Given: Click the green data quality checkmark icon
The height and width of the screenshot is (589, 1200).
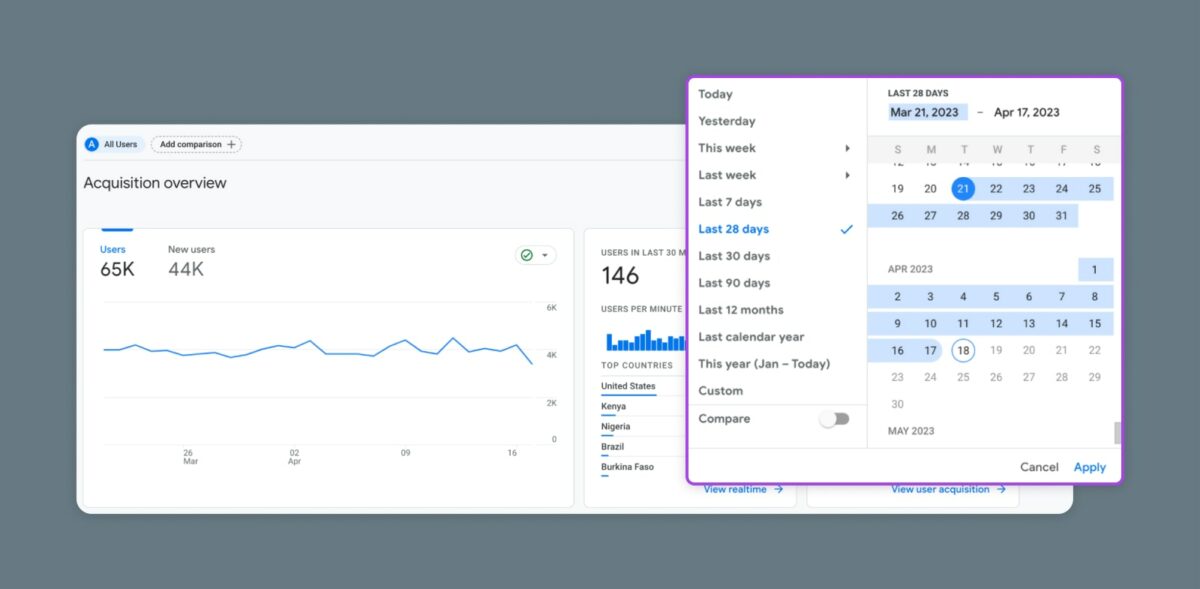Looking at the screenshot, I should point(526,255).
